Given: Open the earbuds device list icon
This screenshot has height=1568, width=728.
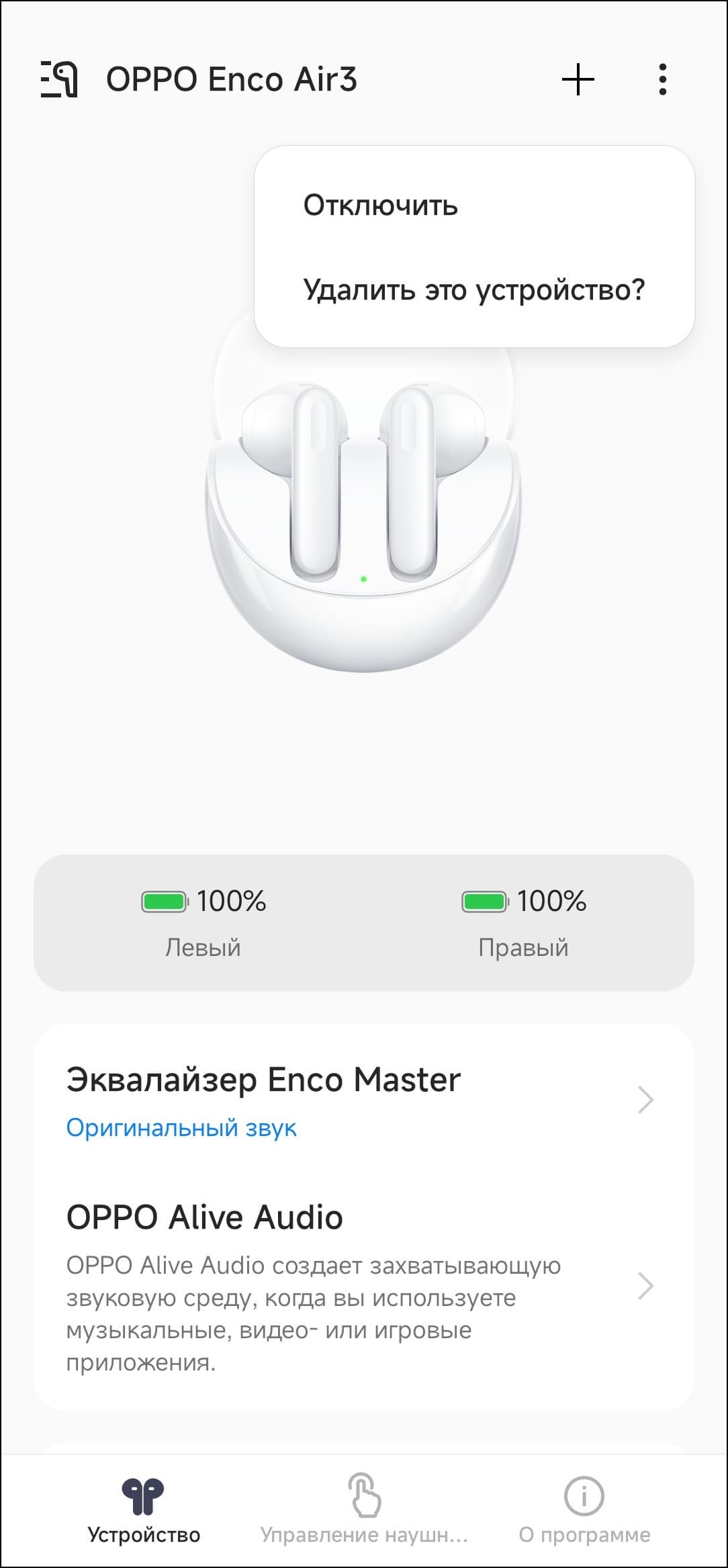Looking at the screenshot, I should click(x=59, y=79).
